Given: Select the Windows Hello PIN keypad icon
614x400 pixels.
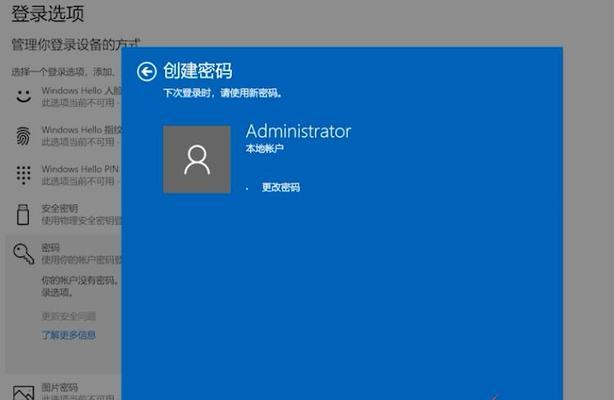Looking at the screenshot, I should coord(23,175).
